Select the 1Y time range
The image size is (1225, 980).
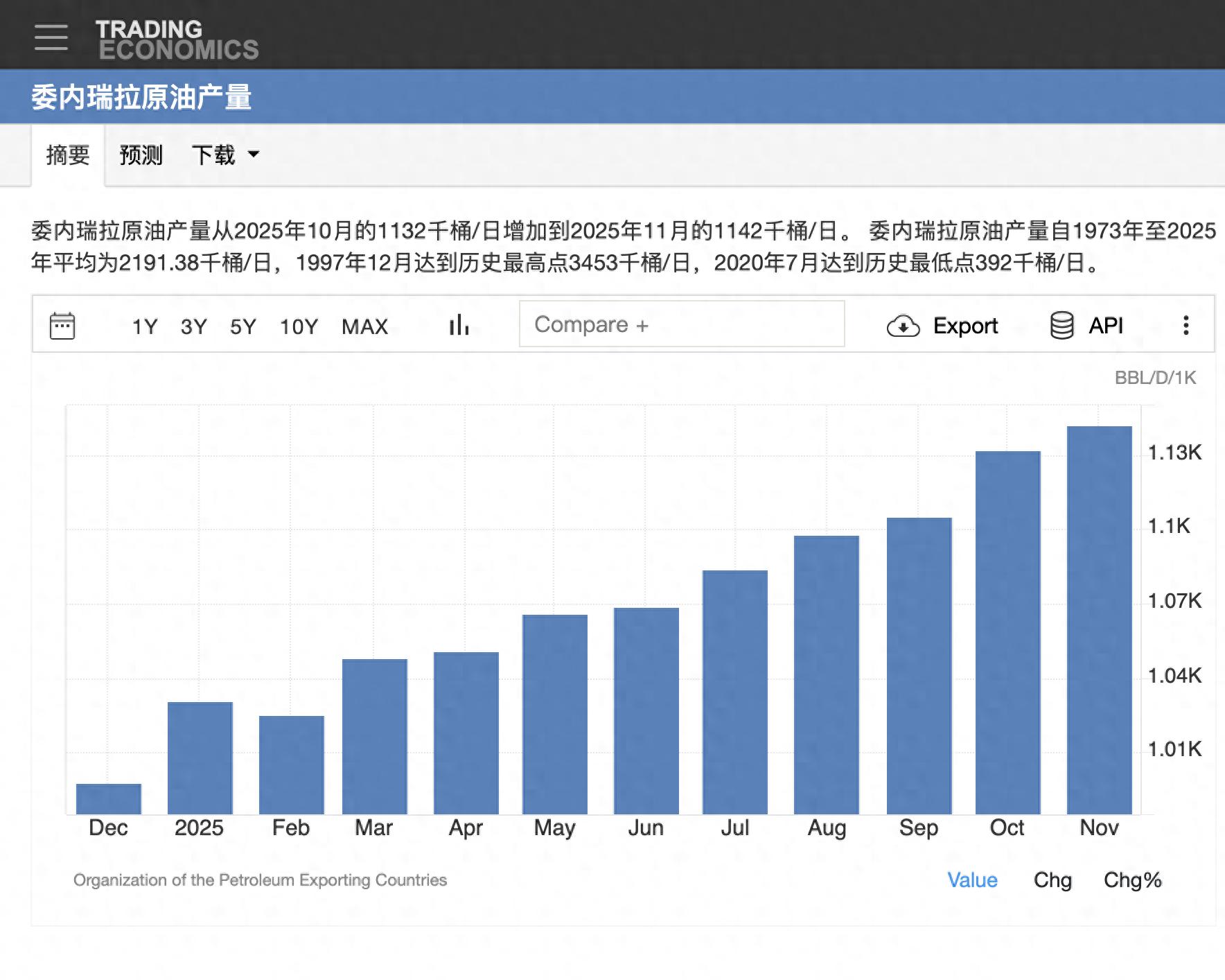point(145,326)
